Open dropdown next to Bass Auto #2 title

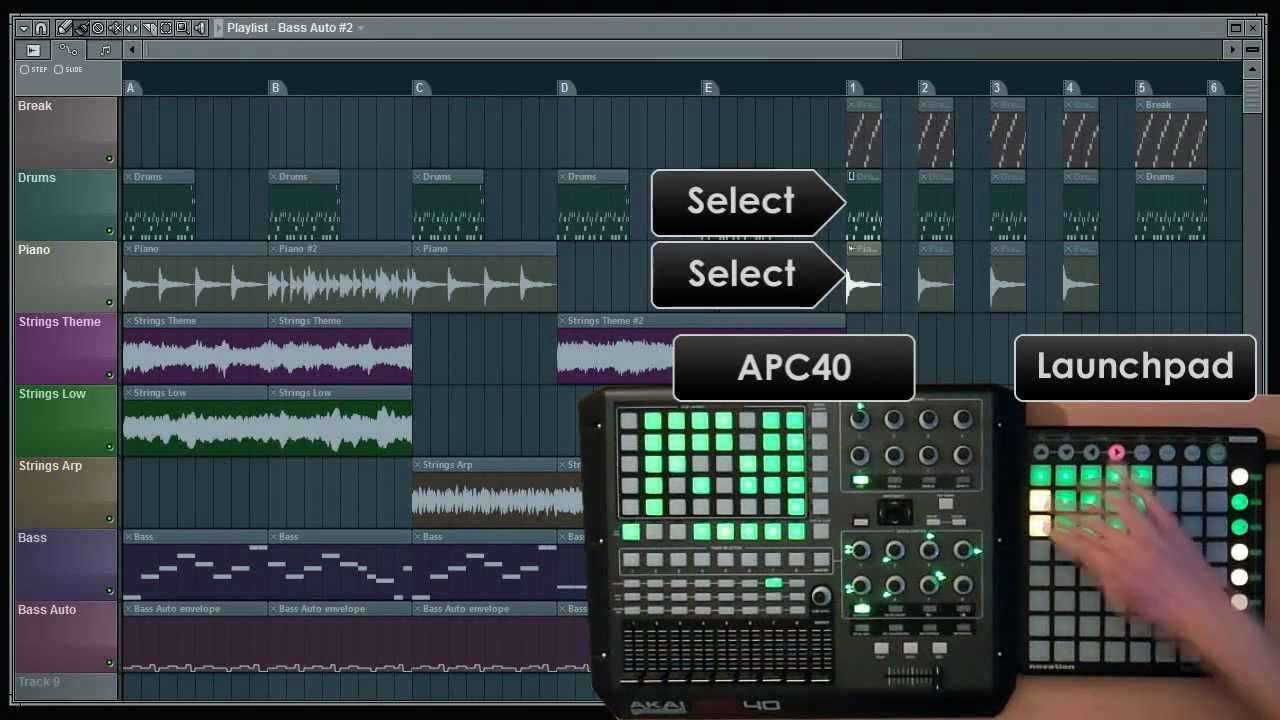pyautogui.click(x=361, y=28)
